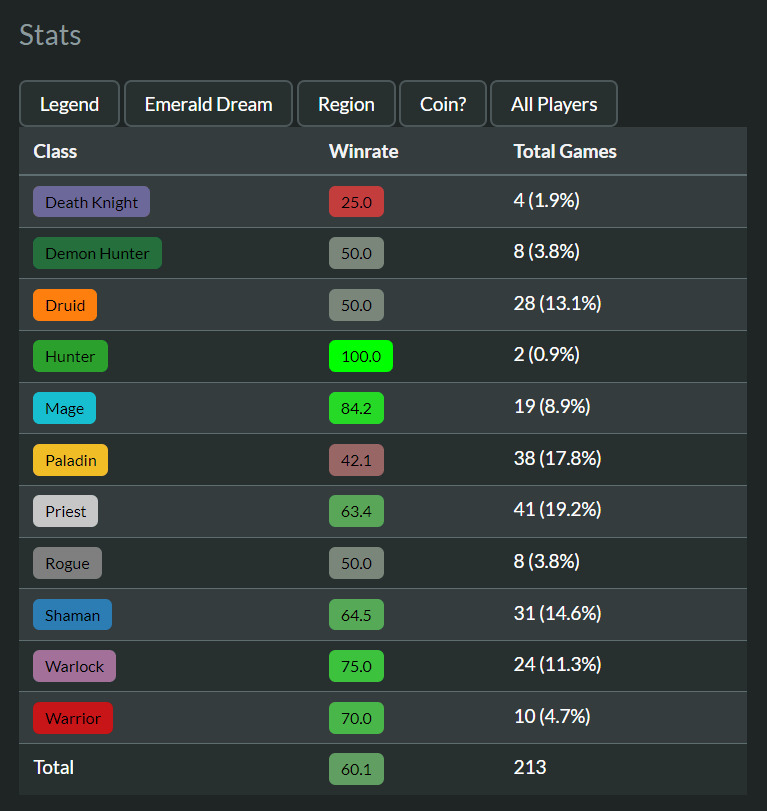The height and width of the screenshot is (811, 767).
Task: Sort by the Total Games column header
Action: point(565,152)
